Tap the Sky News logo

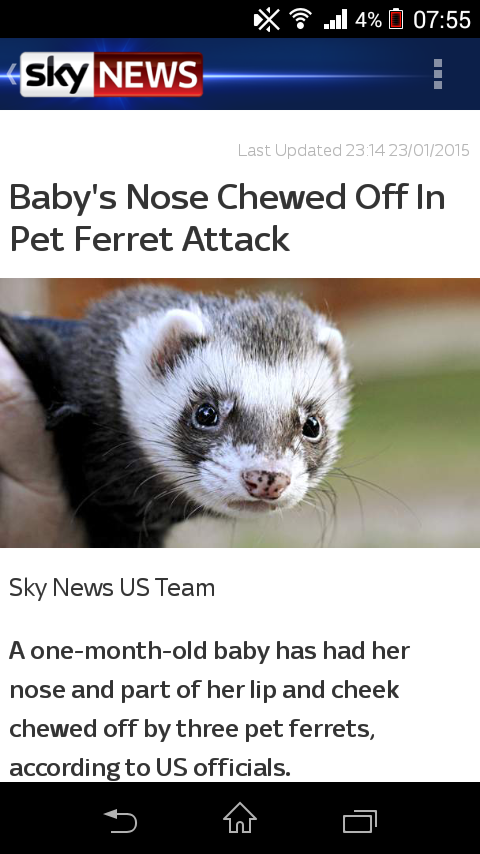click(112, 75)
